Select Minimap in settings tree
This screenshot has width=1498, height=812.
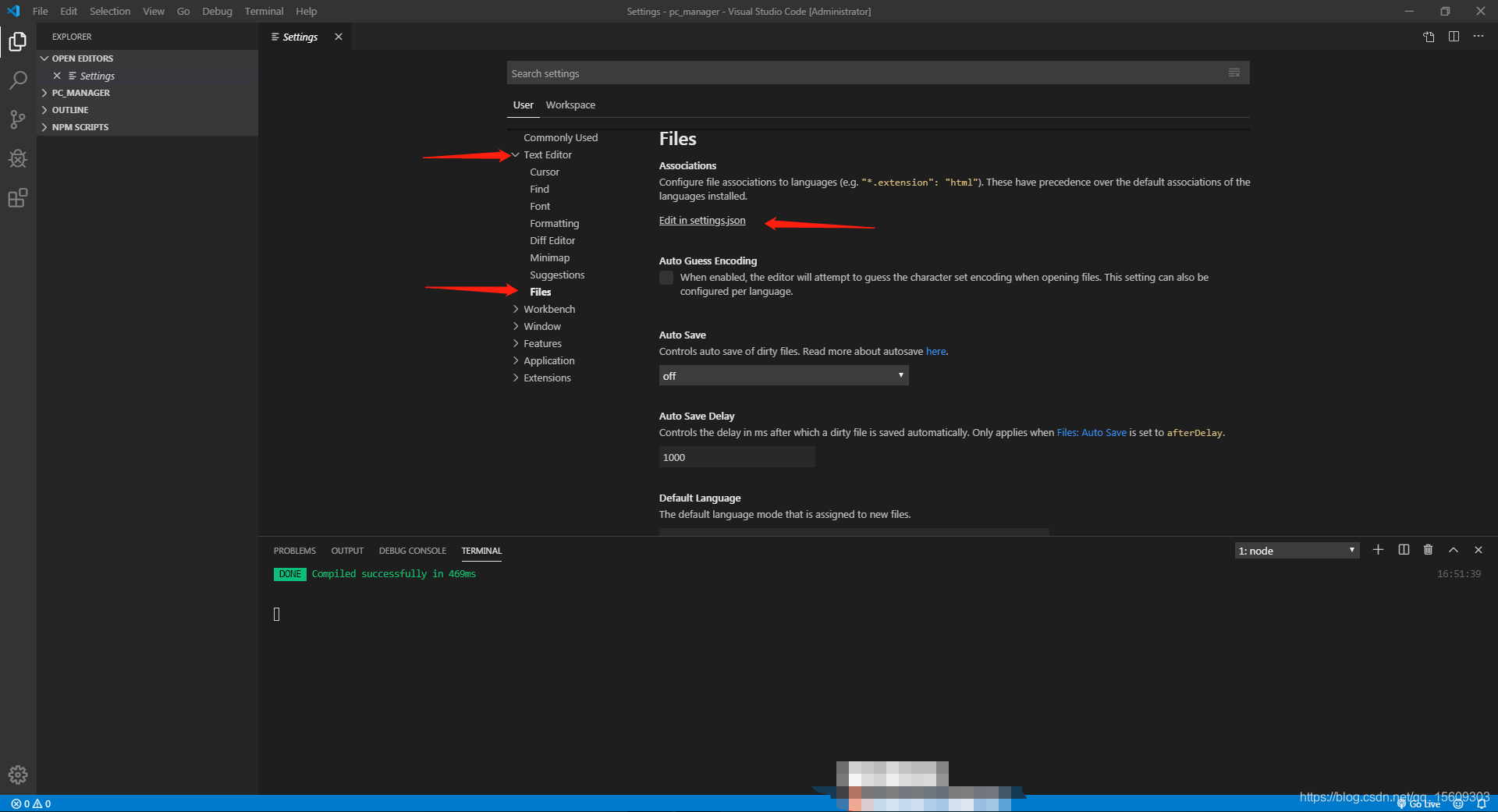tap(550, 257)
